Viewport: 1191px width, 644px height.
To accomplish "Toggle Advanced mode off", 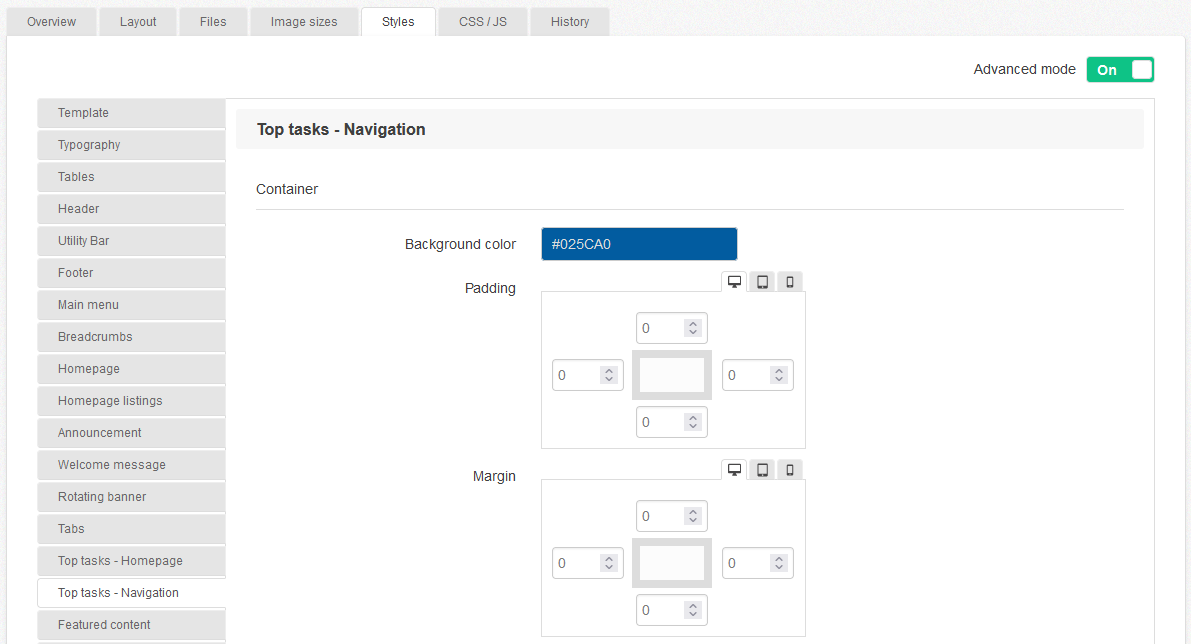I will 1120,69.
